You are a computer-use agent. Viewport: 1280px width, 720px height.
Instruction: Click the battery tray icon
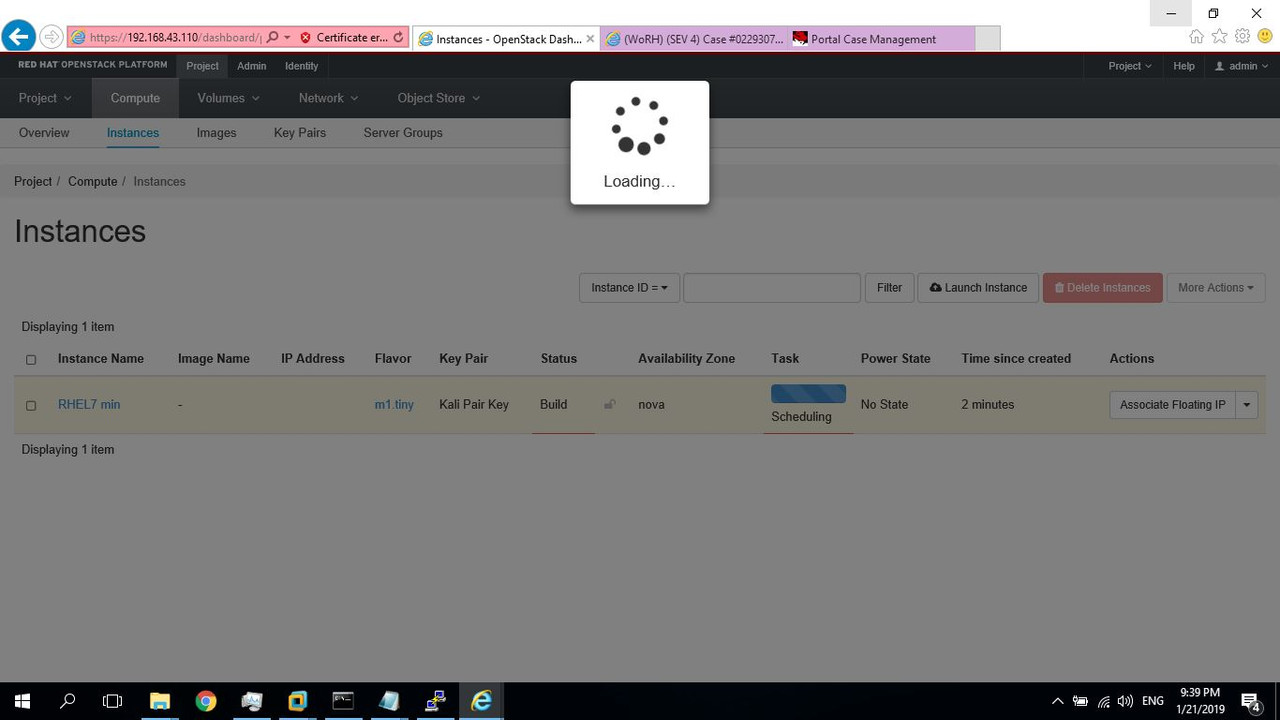click(1080, 701)
